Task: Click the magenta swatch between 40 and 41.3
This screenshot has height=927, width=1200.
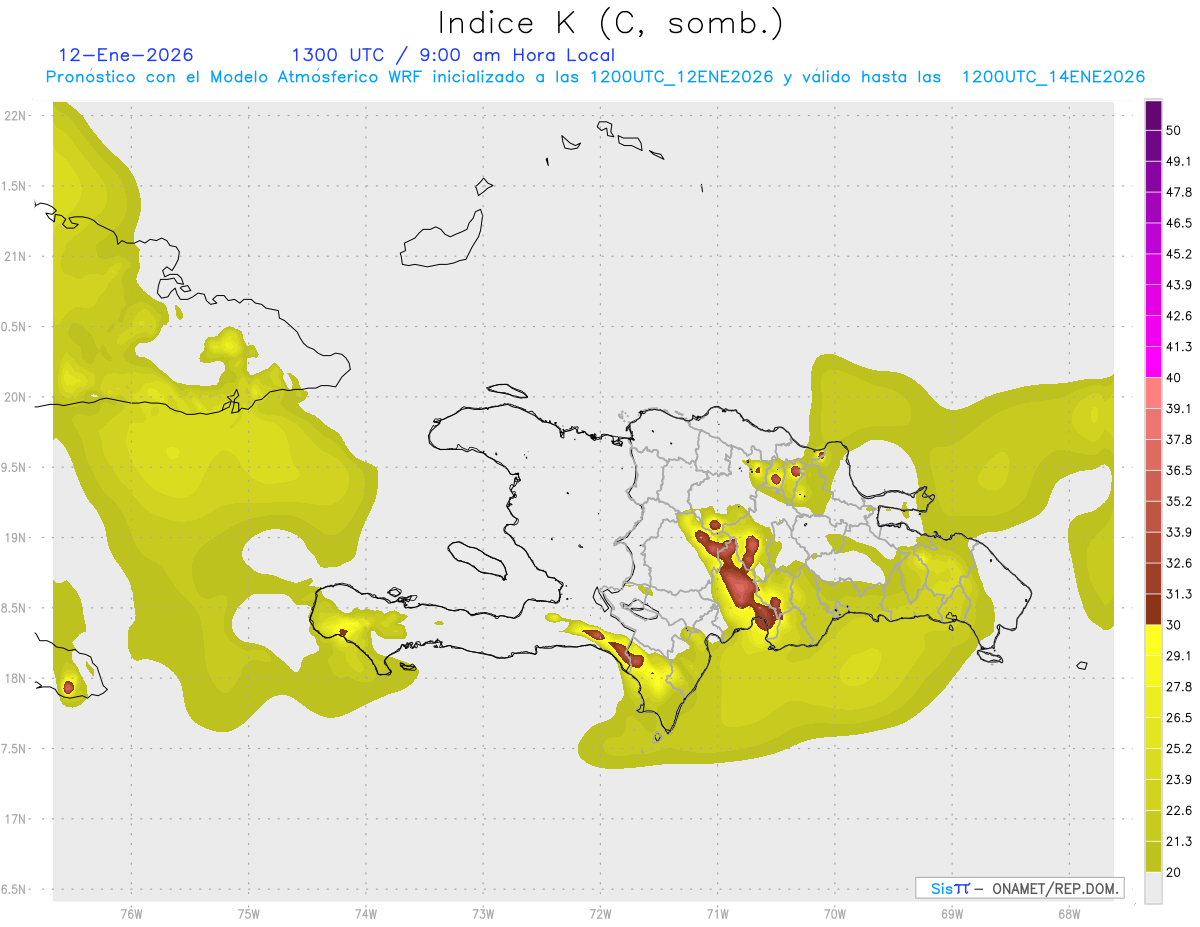Action: coord(1154,363)
